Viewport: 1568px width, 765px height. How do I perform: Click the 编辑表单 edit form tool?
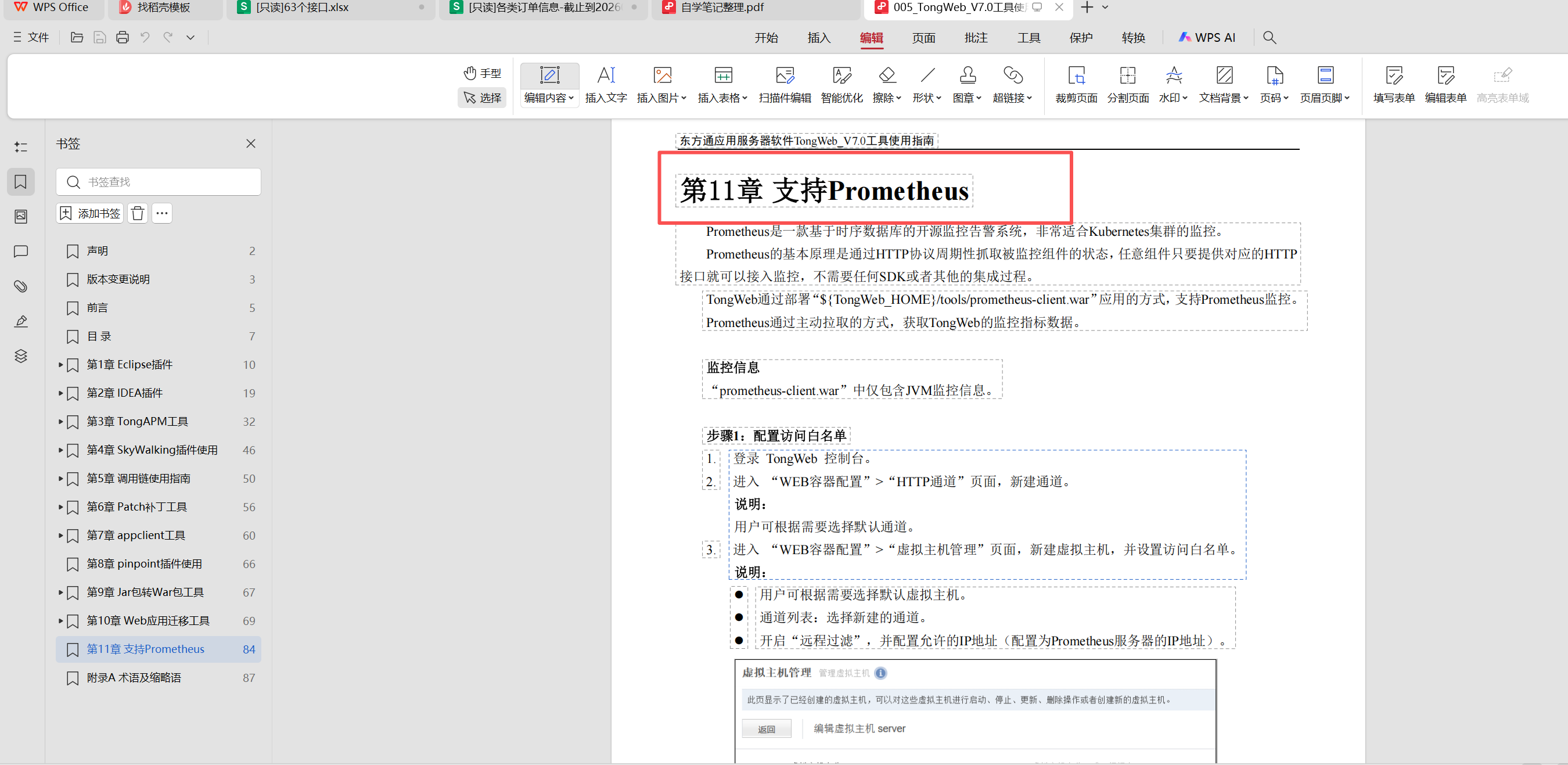pyautogui.click(x=1445, y=85)
